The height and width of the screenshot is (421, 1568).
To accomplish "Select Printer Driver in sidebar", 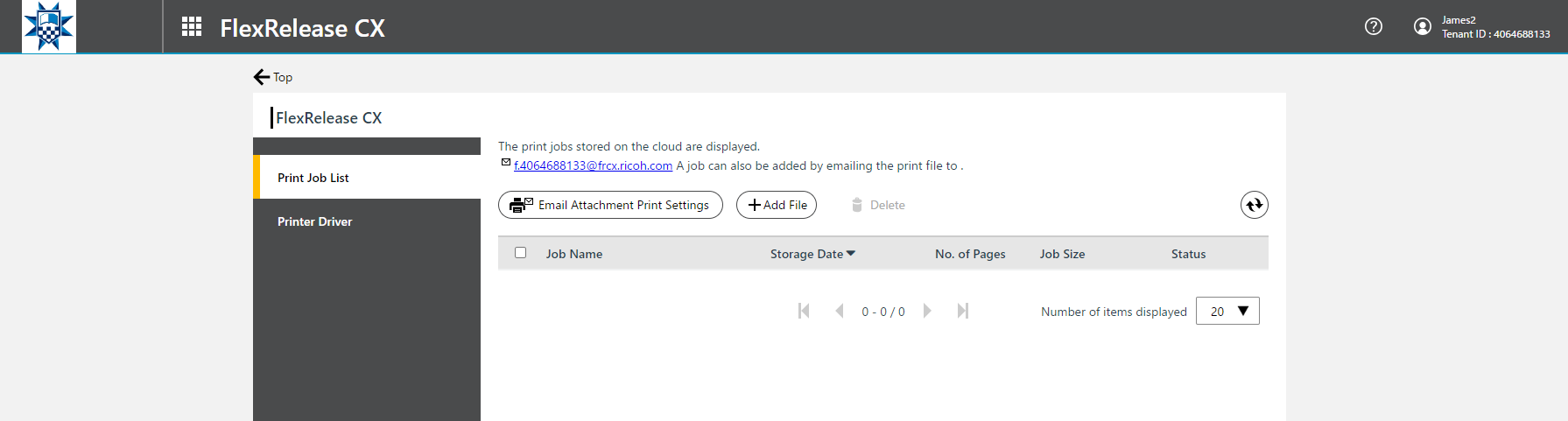I will [367, 221].
